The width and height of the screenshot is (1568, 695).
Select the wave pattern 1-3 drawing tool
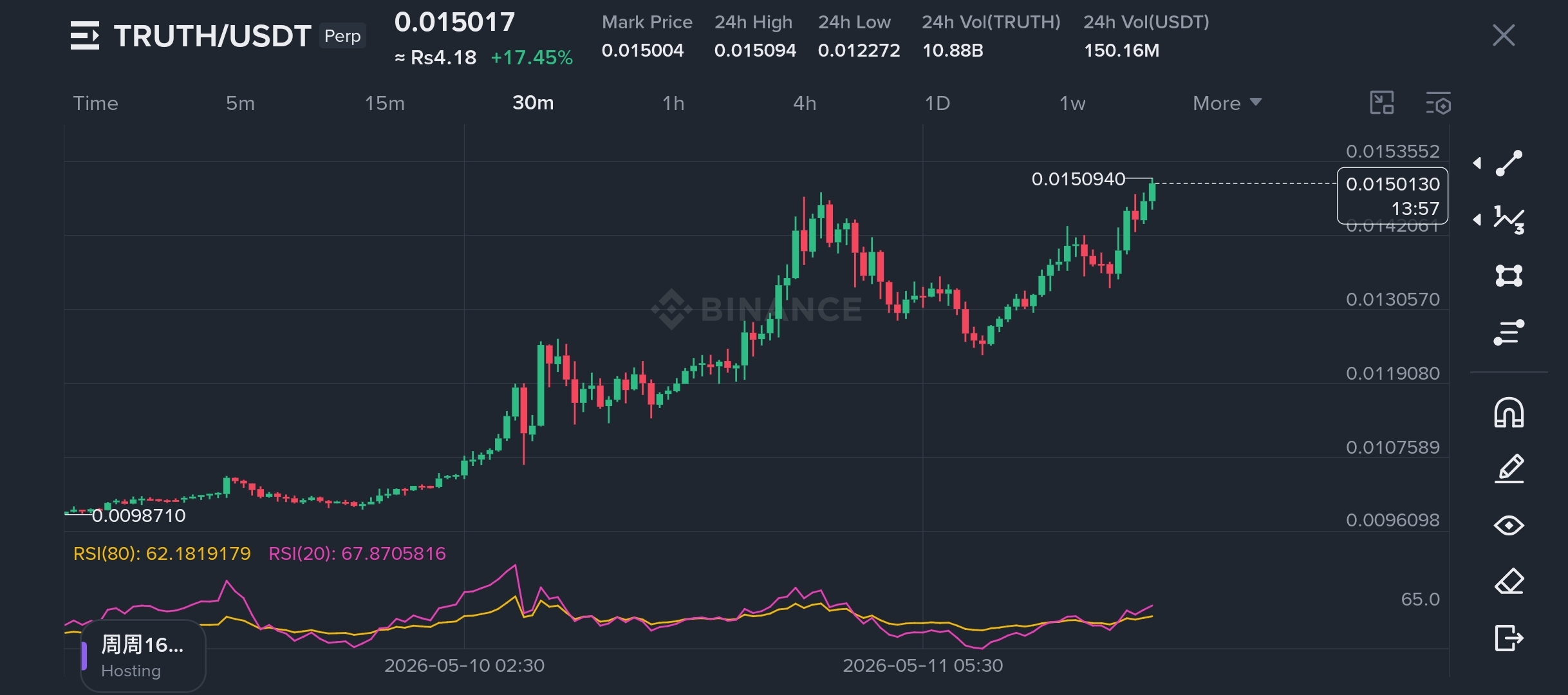click(x=1509, y=220)
